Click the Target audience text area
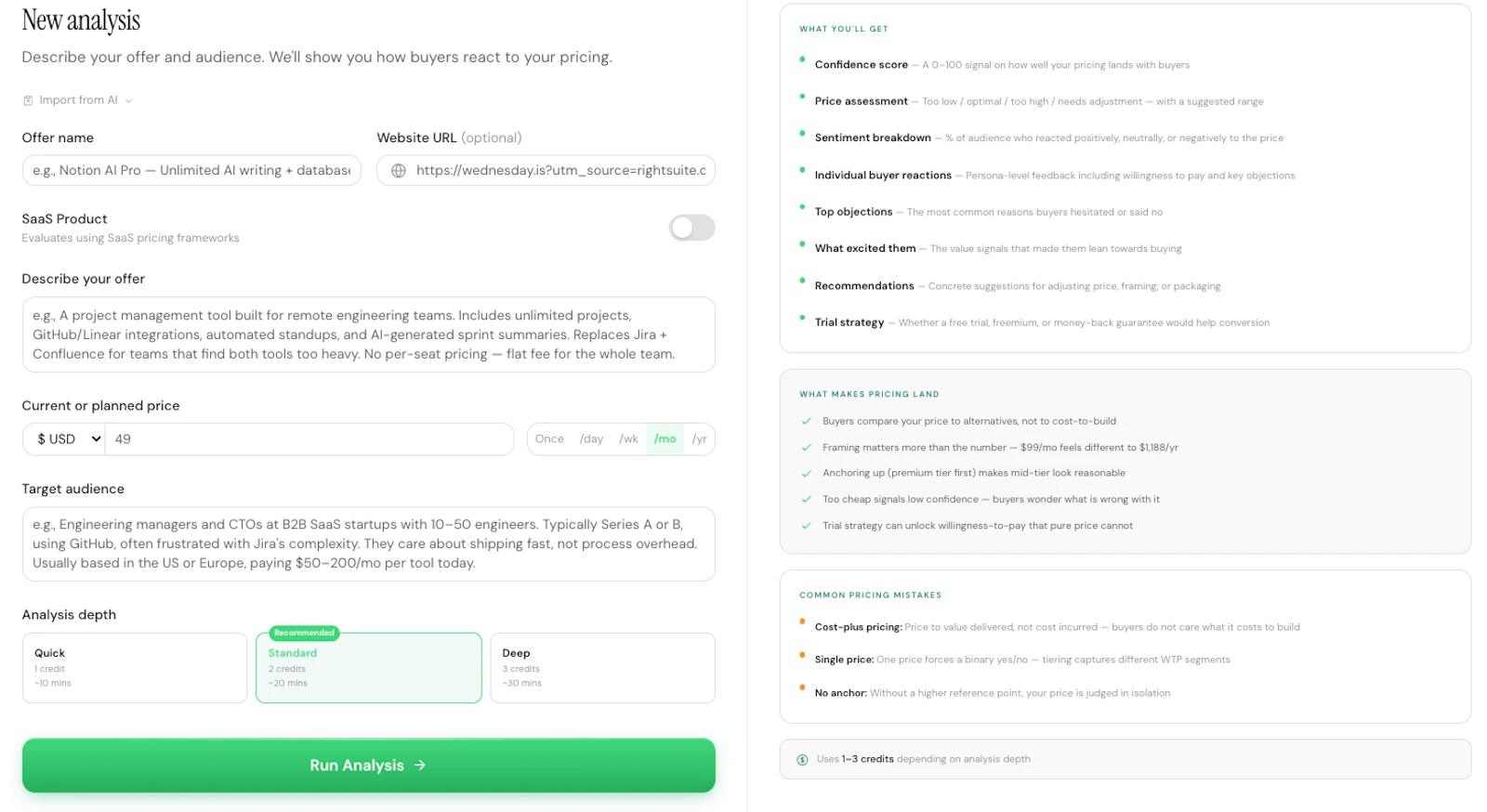The width and height of the screenshot is (1487, 812). tap(368, 544)
